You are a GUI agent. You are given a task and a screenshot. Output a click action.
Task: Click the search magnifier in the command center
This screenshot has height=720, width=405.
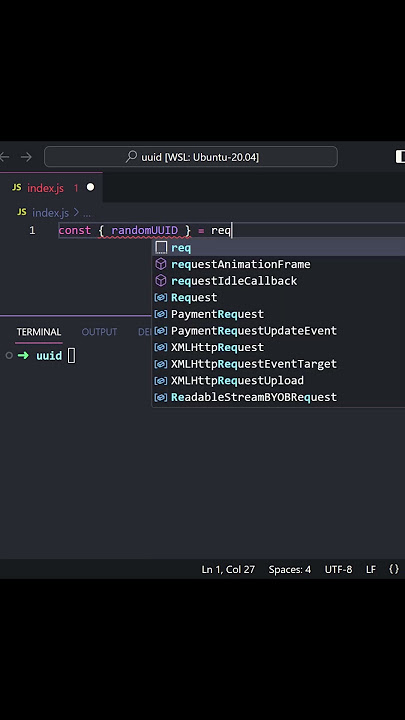click(x=131, y=157)
